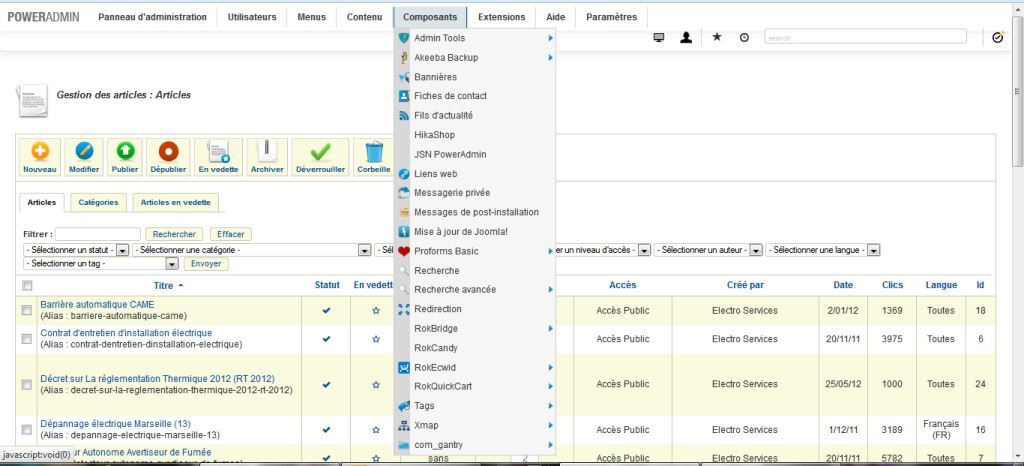Viewport: 1024px width, 466px height.
Task: Toggle published status of Contrat d'entretien article
Action: click(327, 339)
